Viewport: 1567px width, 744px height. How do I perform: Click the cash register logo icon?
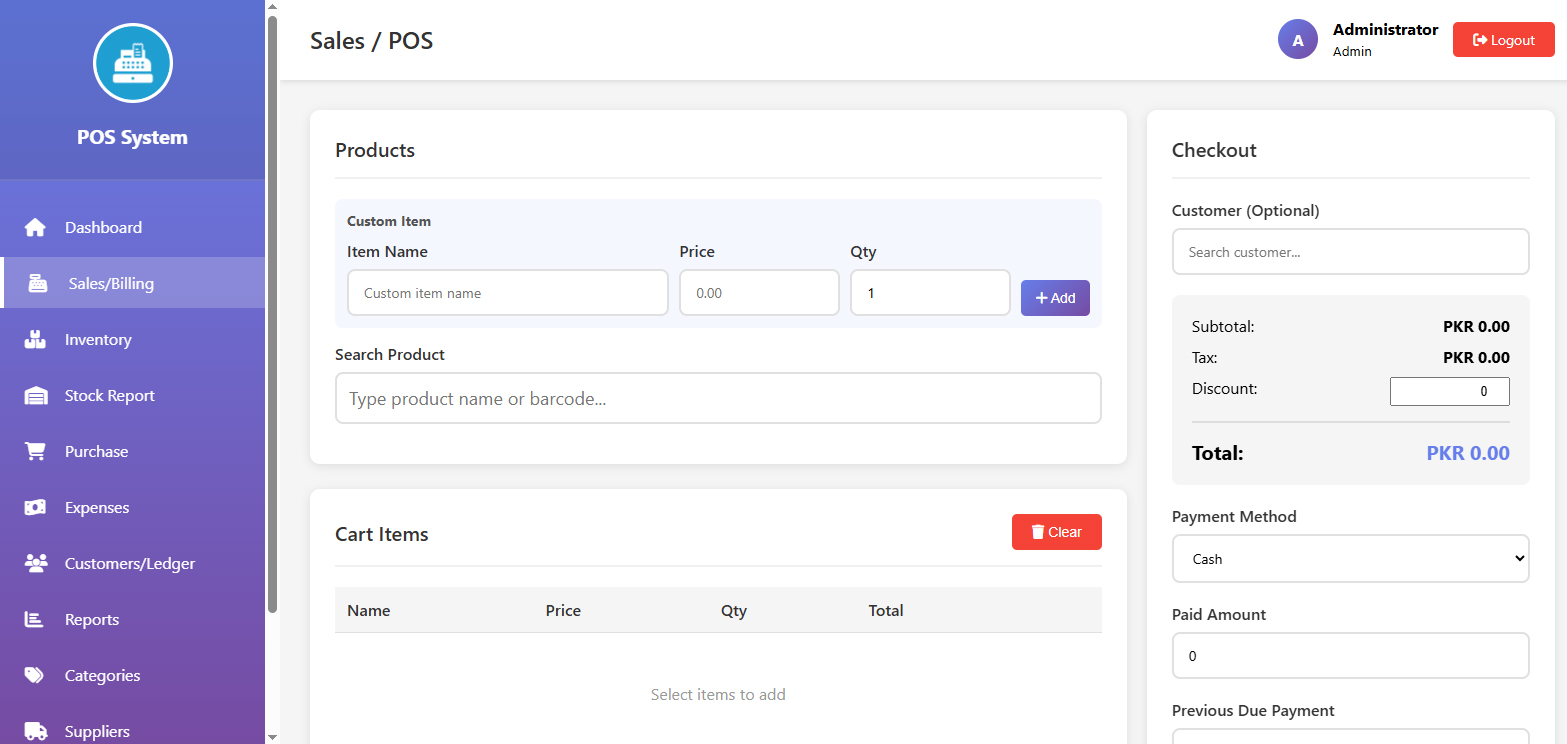(133, 64)
